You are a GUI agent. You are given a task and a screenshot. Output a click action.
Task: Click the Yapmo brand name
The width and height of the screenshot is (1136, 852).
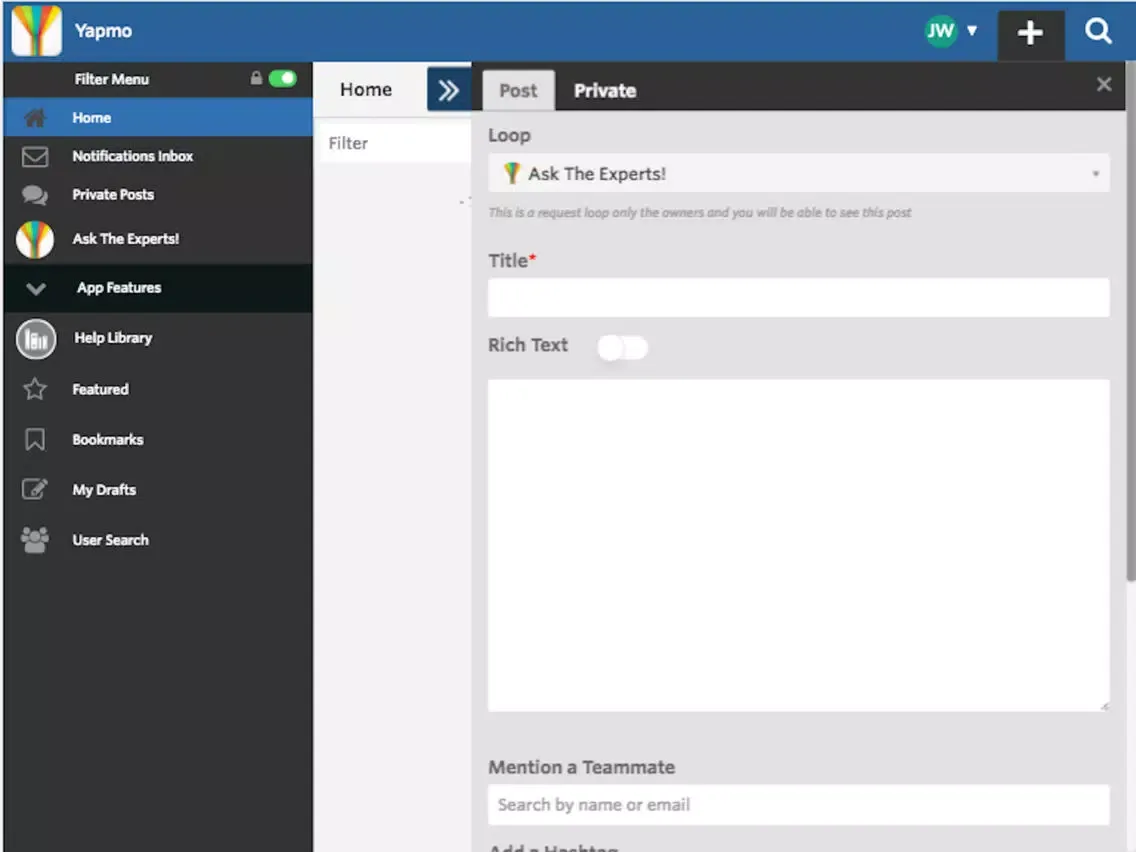tap(104, 31)
